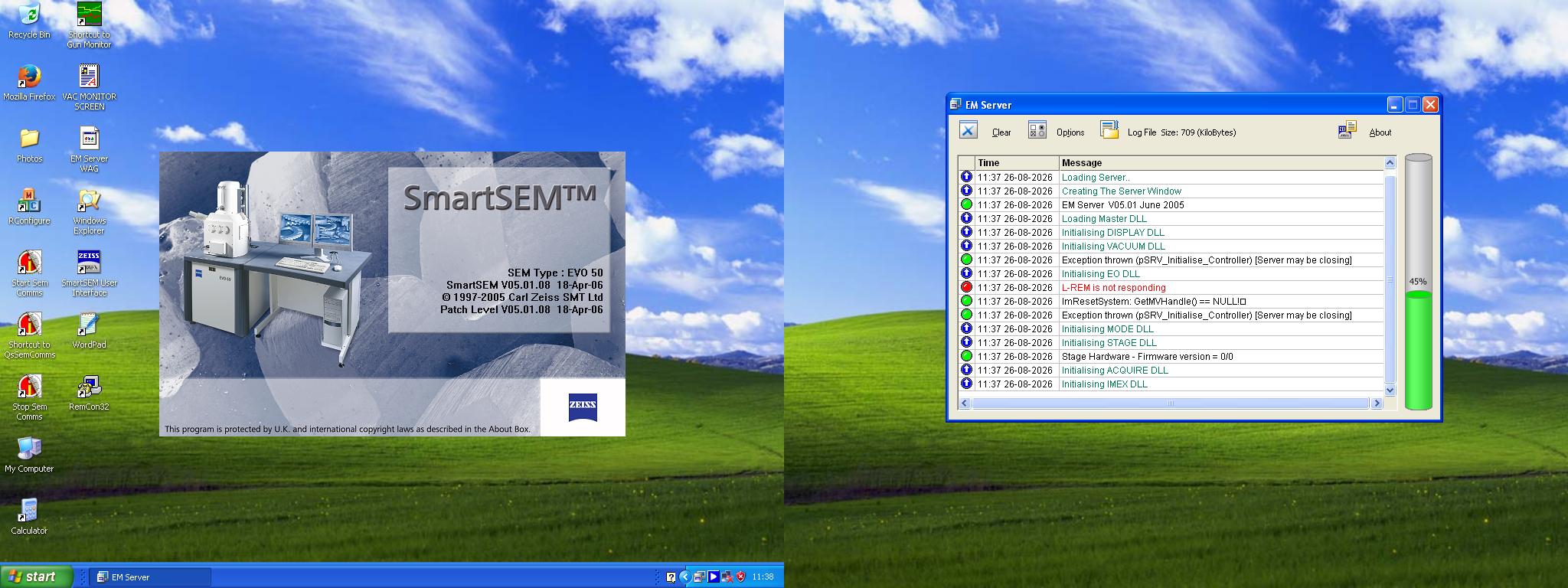
Task: Select the 'Initialising ACQUIRE DLL' log row
Action: [x=1171, y=370]
